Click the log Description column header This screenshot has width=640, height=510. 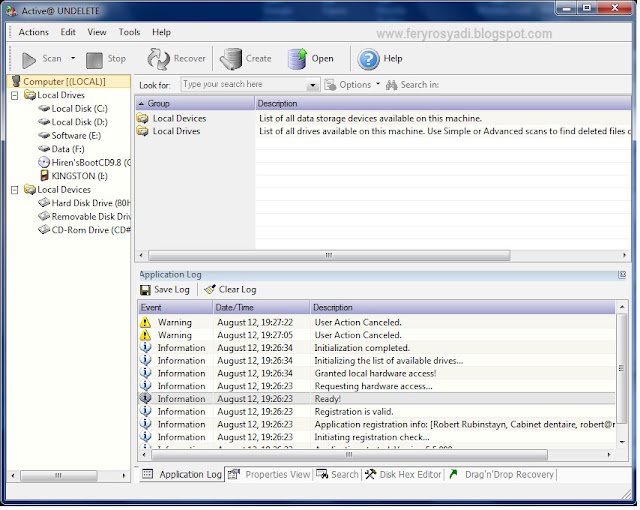462,308
